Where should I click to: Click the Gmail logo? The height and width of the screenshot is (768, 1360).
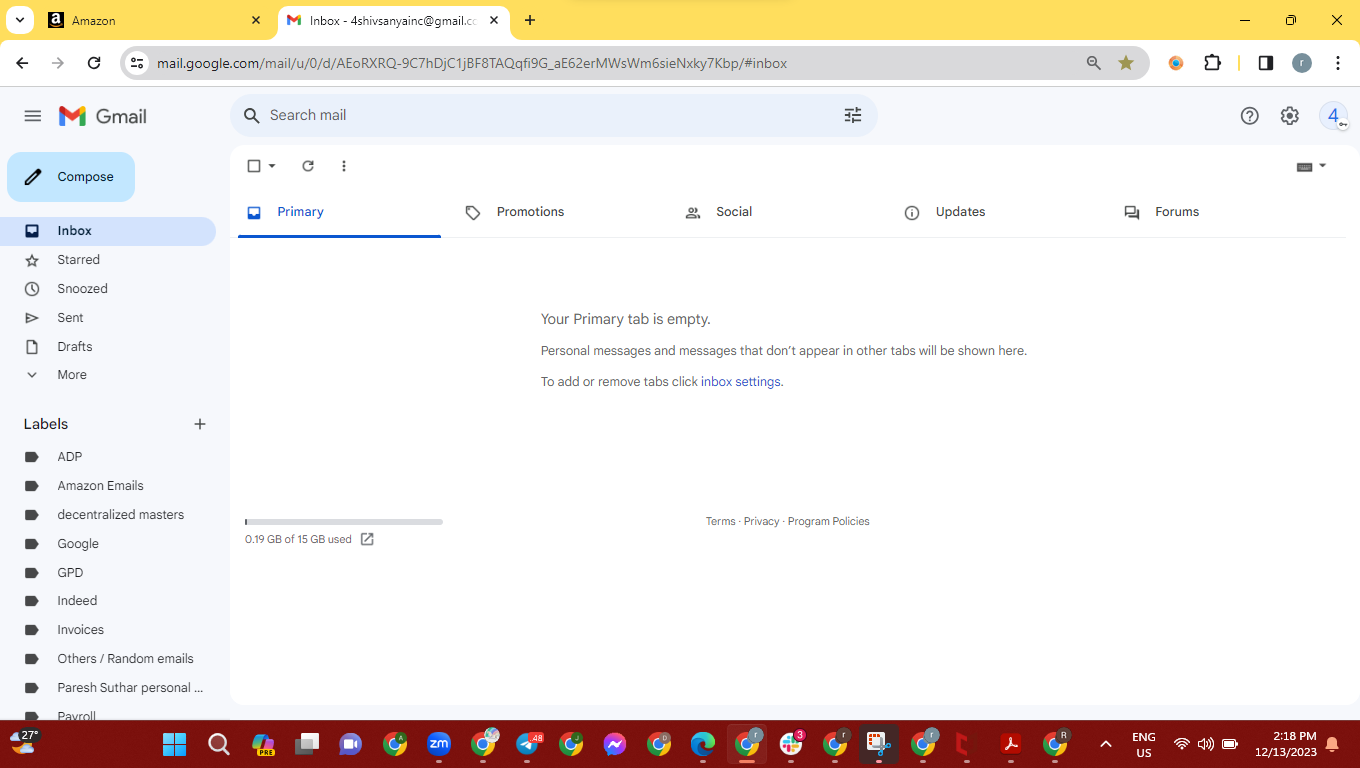pyautogui.click(x=103, y=116)
